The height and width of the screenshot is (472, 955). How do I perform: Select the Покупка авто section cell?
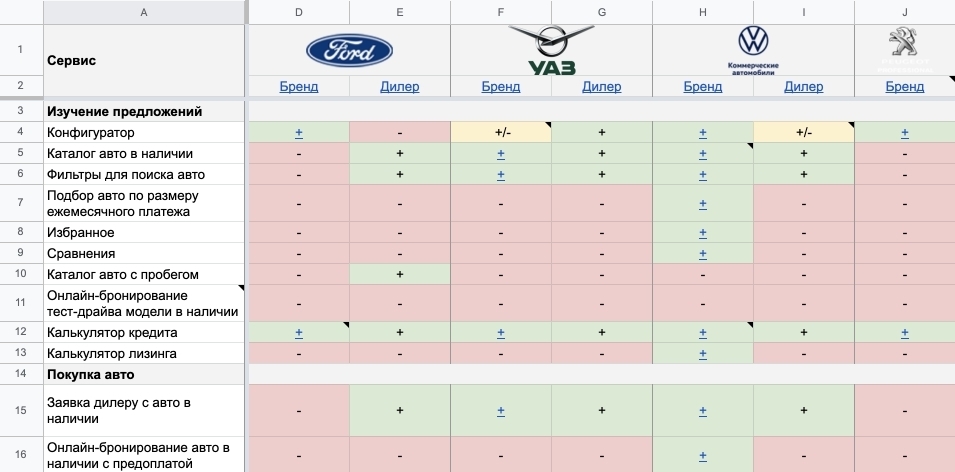tap(144, 374)
